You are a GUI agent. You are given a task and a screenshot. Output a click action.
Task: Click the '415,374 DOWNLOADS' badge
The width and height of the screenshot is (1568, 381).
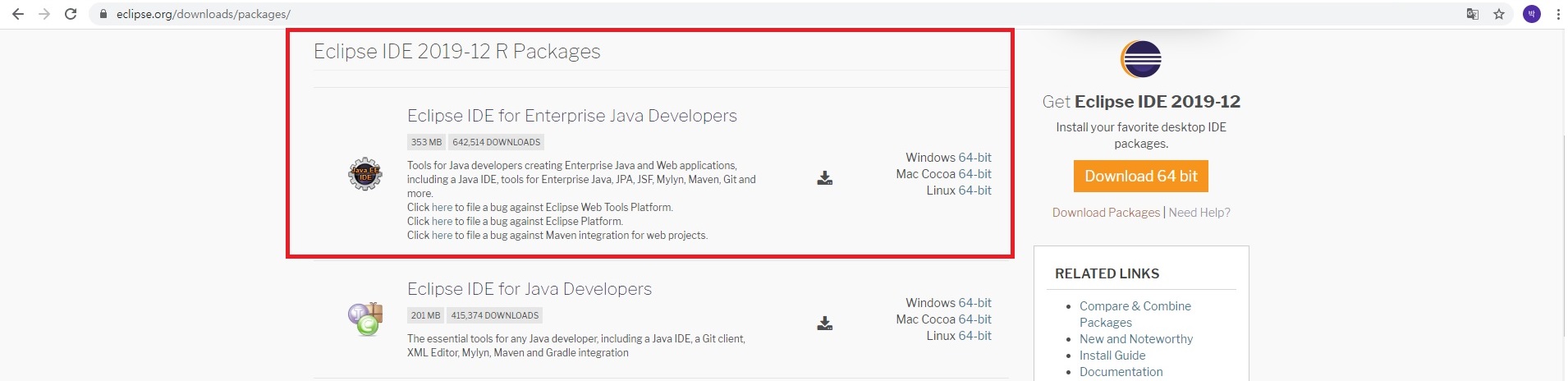click(495, 315)
